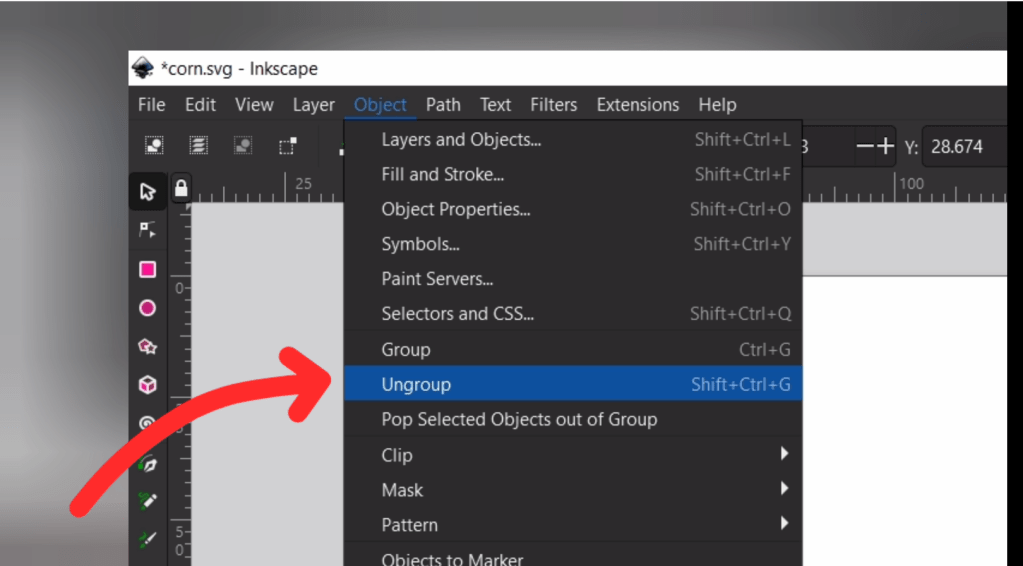The height and width of the screenshot is (566, 1023).
Task: Open the Path menu
Action: 443,105
